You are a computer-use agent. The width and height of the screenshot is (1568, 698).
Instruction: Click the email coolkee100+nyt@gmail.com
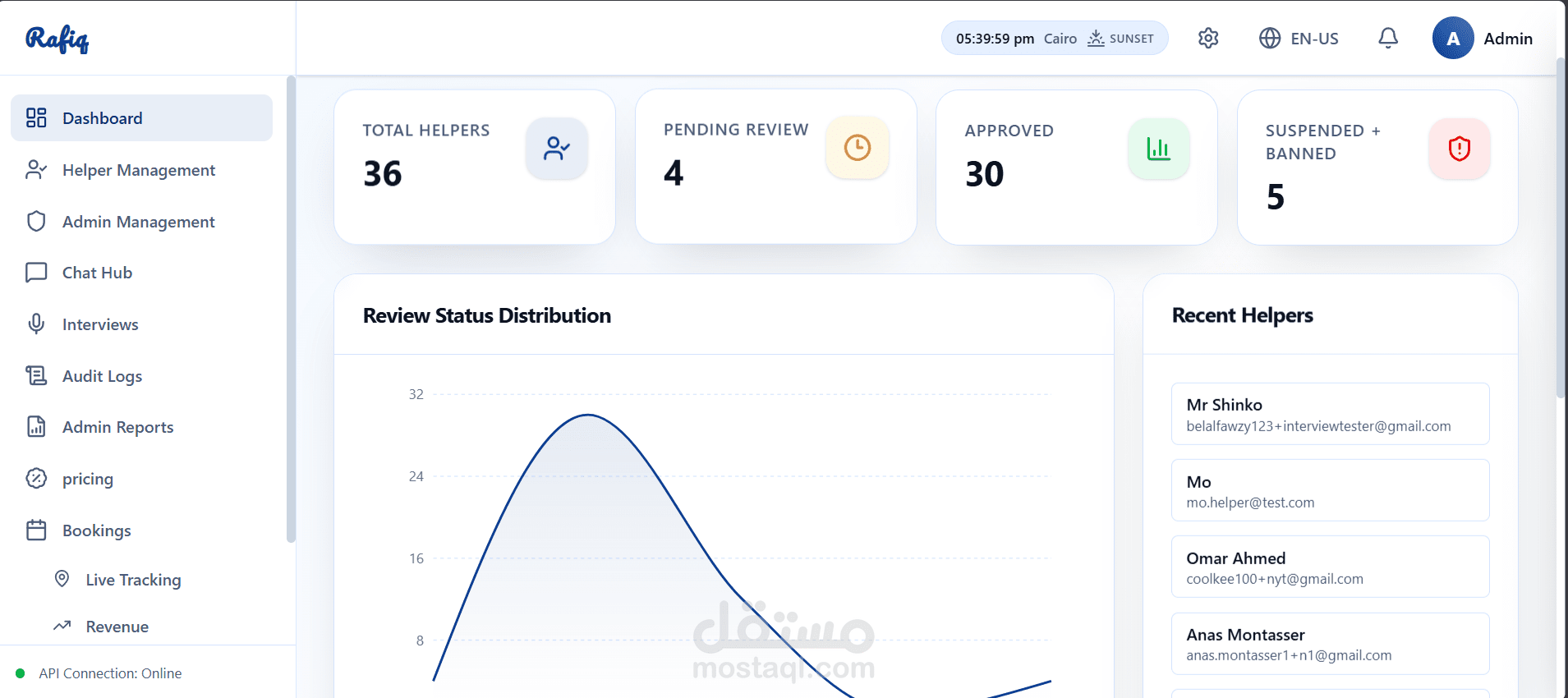pos(1275,579)
